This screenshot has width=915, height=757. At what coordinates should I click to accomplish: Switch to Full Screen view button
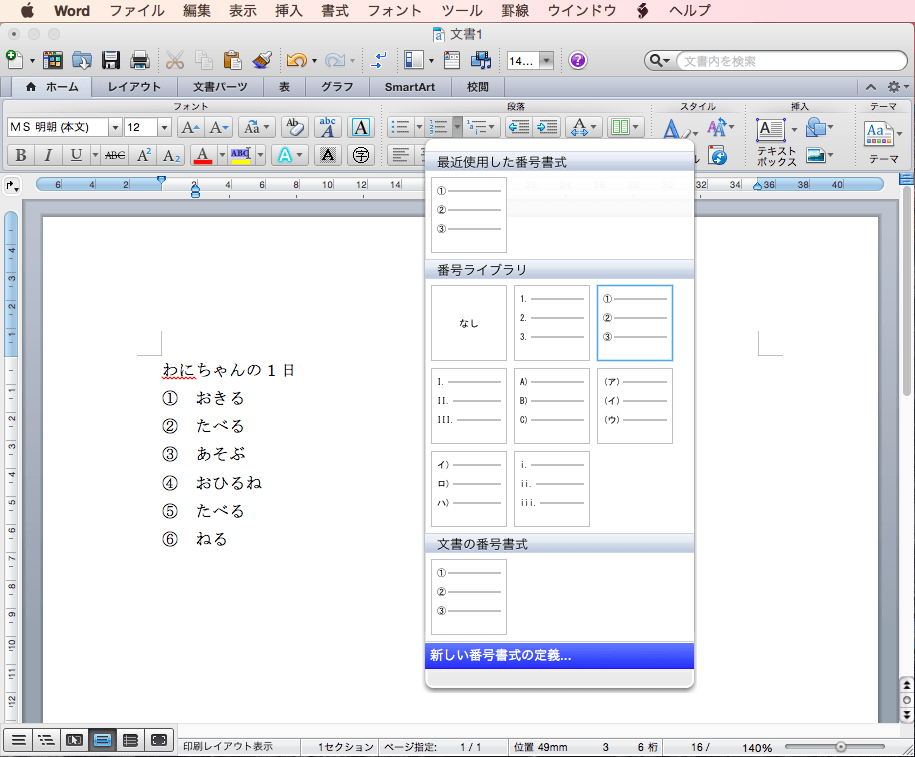(x=158, y=741)
